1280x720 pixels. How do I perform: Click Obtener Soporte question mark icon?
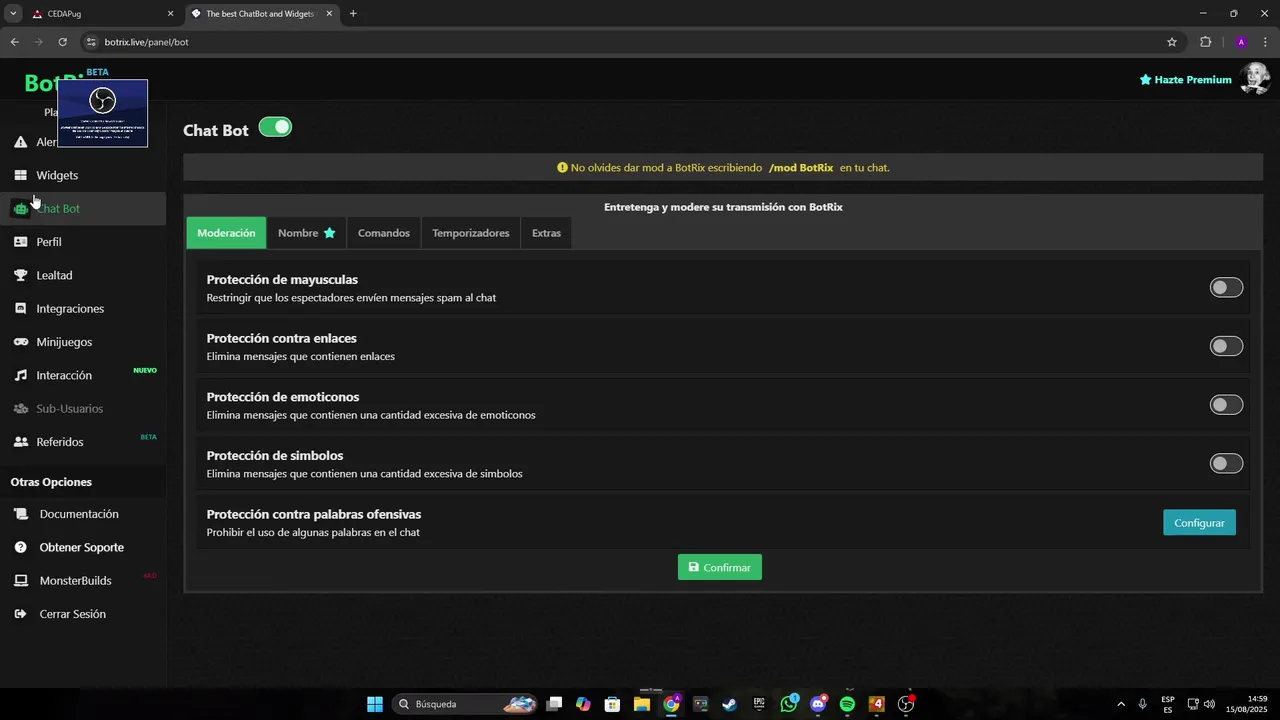point(20,548)
